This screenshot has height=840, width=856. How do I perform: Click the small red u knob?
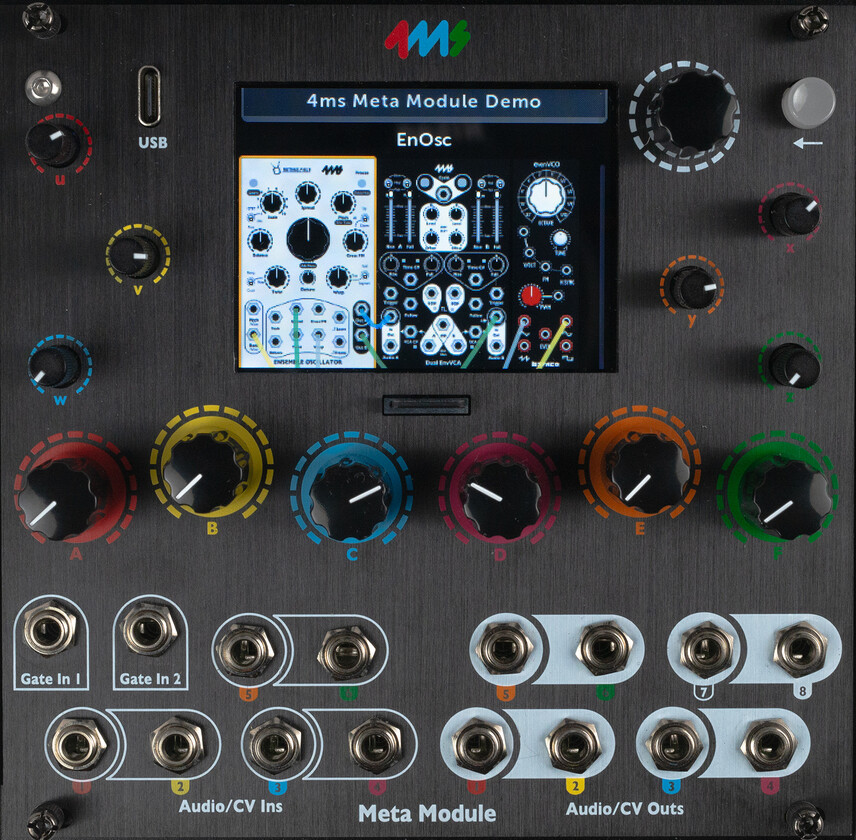click(x=53, y=144)
